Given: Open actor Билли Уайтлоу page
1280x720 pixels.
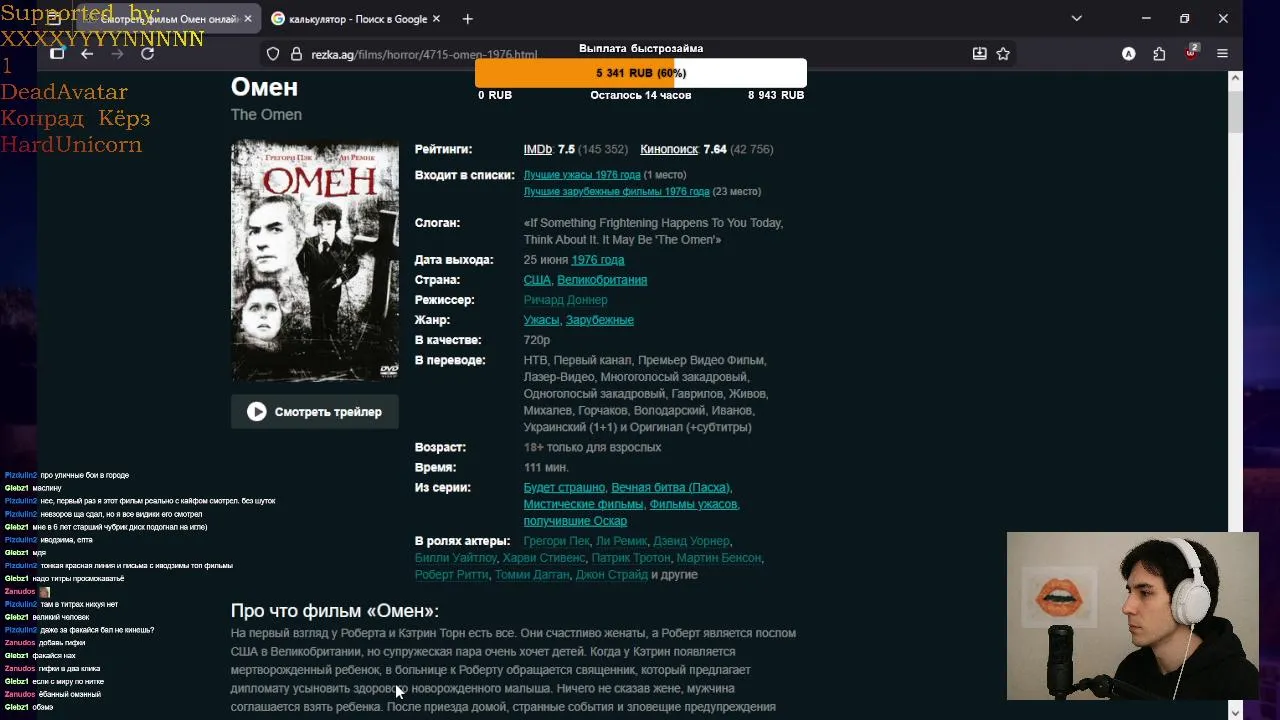Looking at the screenshot, I should 456,558.
